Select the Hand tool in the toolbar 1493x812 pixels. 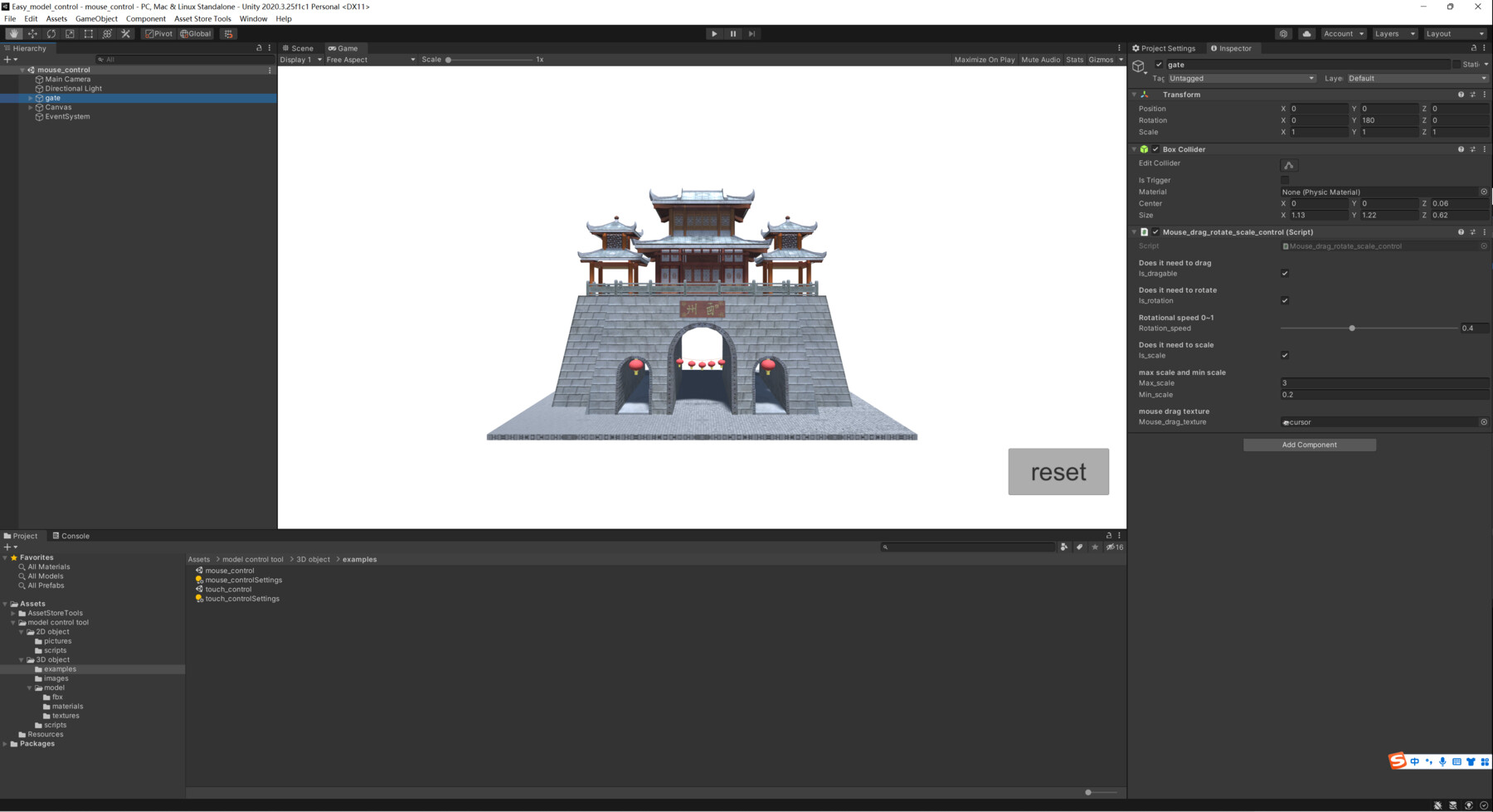click(x=13, y=33)
